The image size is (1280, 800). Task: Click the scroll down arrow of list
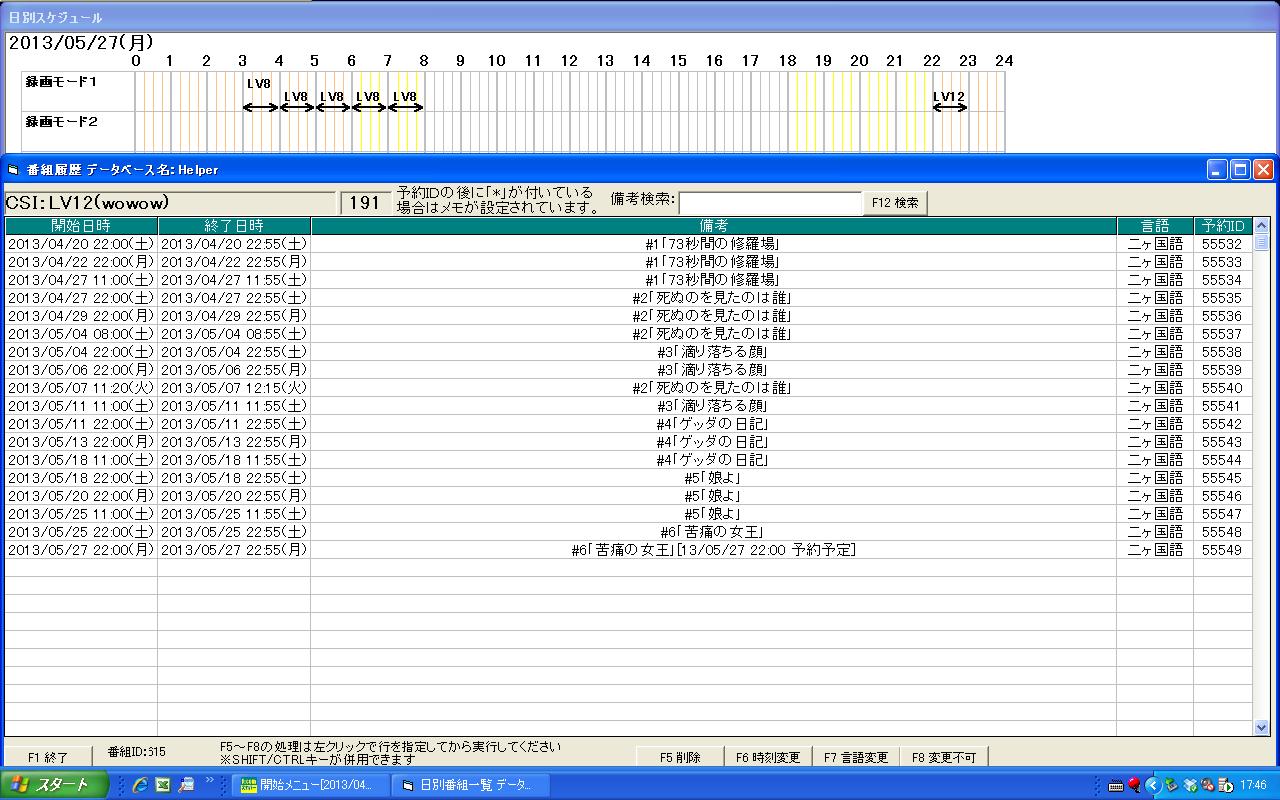tap(1261, 728)
